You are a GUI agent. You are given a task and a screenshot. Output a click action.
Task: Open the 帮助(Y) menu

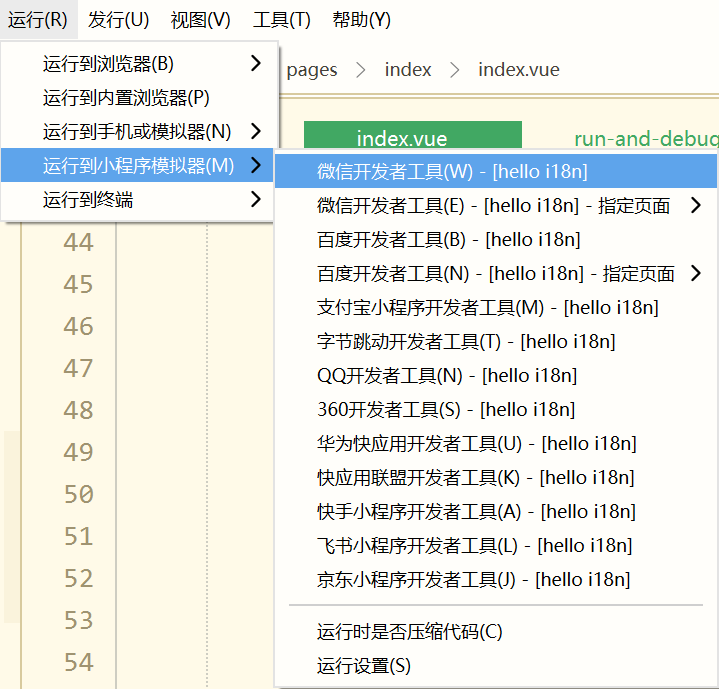[361, 20]
